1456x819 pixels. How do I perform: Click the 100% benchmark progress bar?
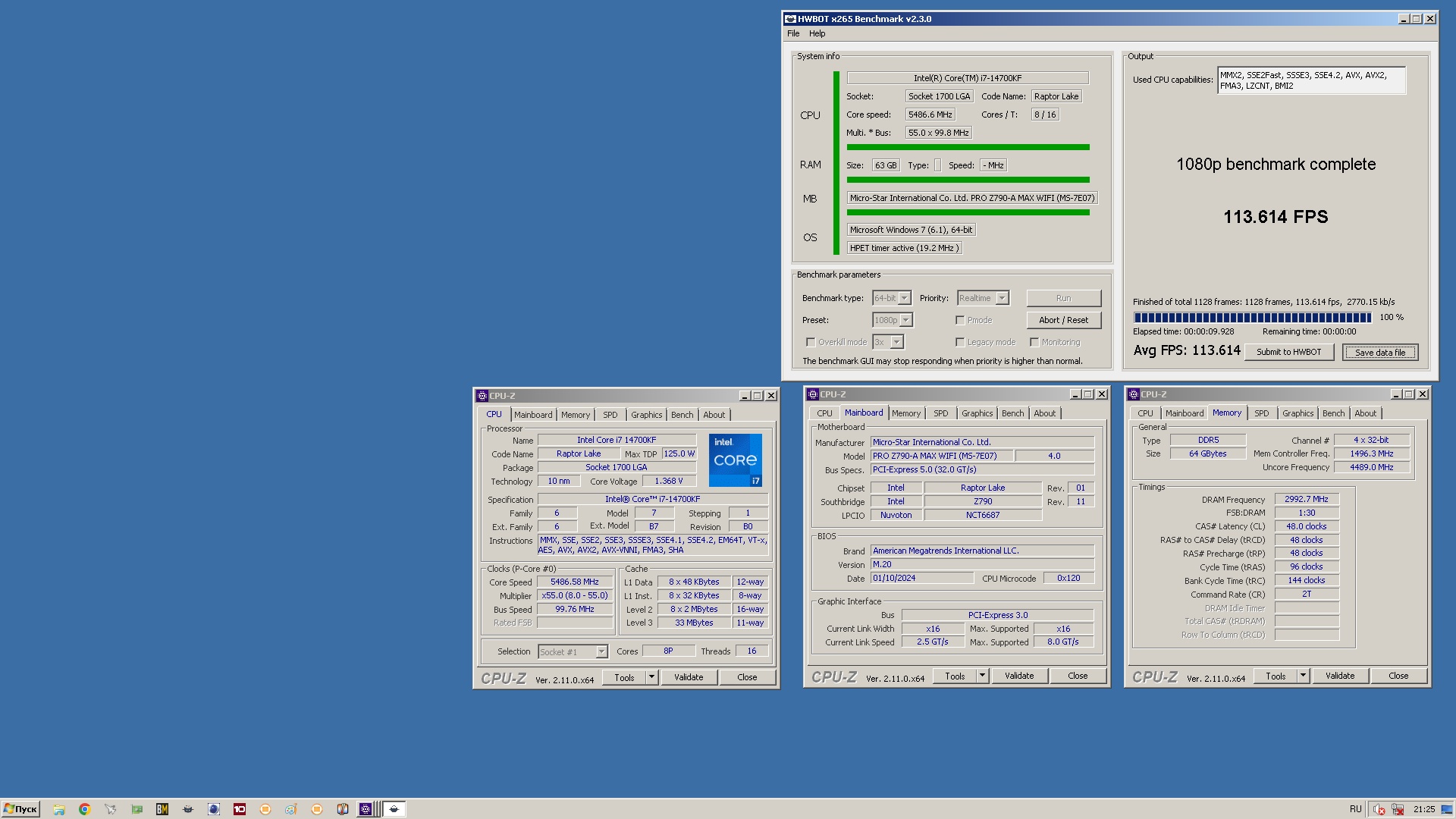pos(1252,318)
